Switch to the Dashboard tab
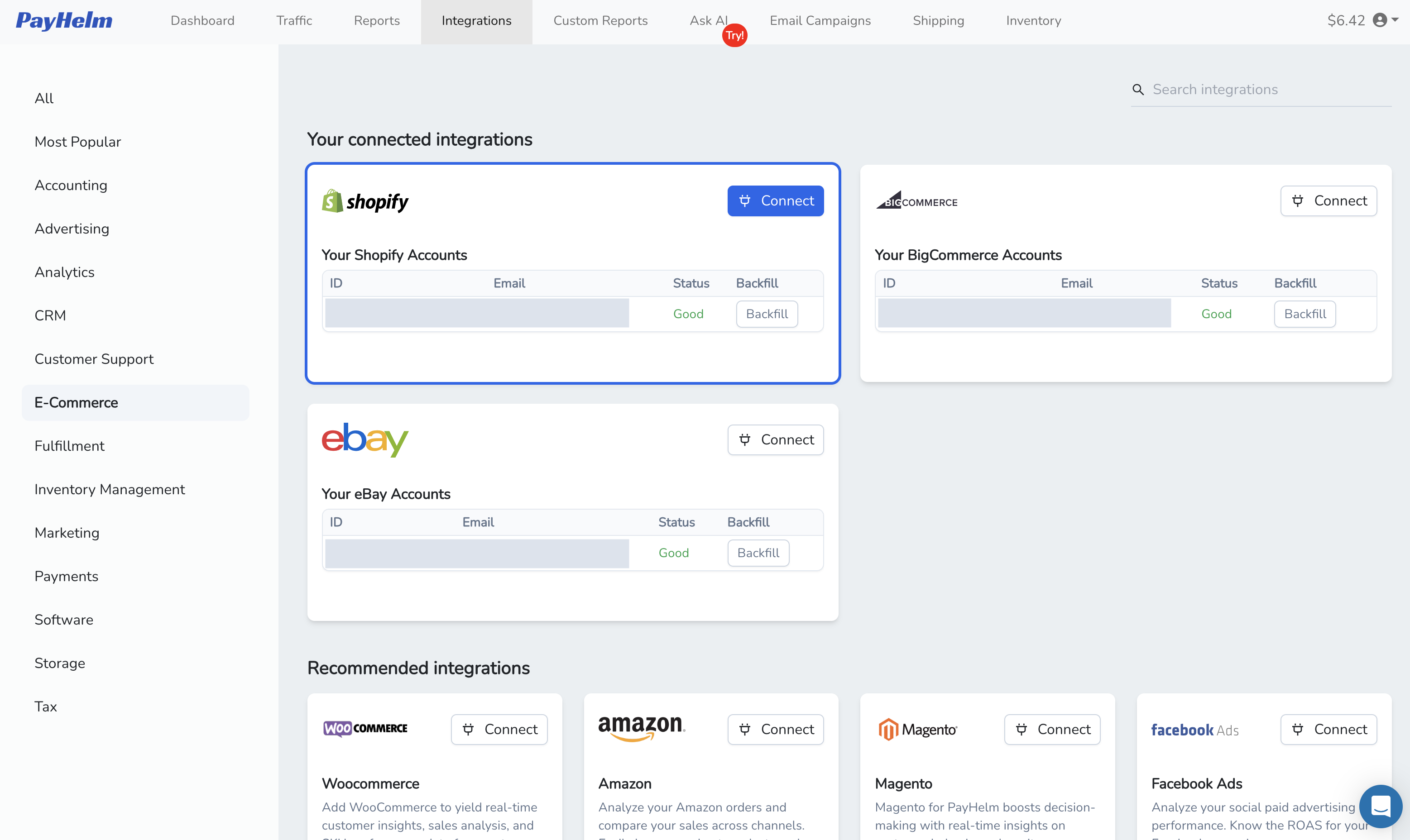 pyautogui.click(x=202, y=21)
